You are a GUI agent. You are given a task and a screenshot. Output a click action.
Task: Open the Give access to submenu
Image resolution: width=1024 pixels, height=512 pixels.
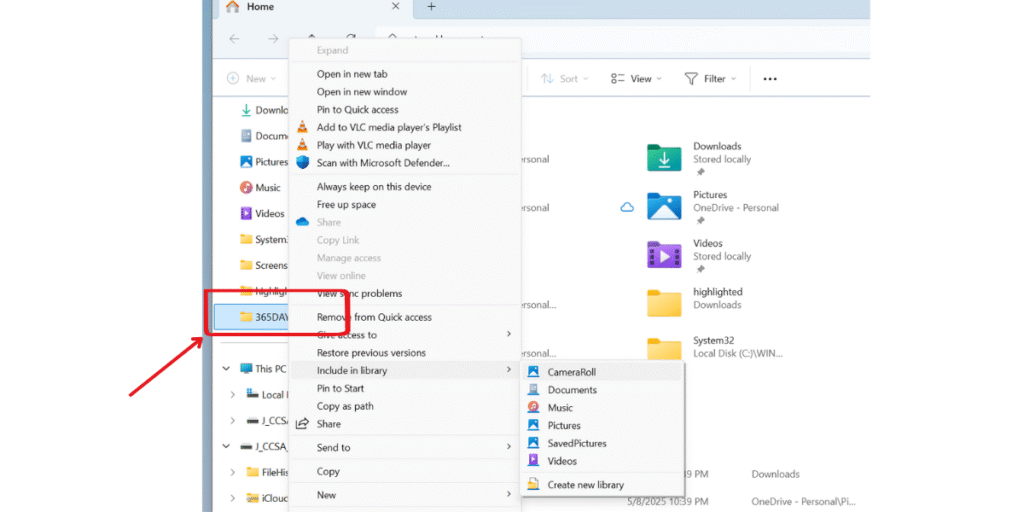(405, 334)
